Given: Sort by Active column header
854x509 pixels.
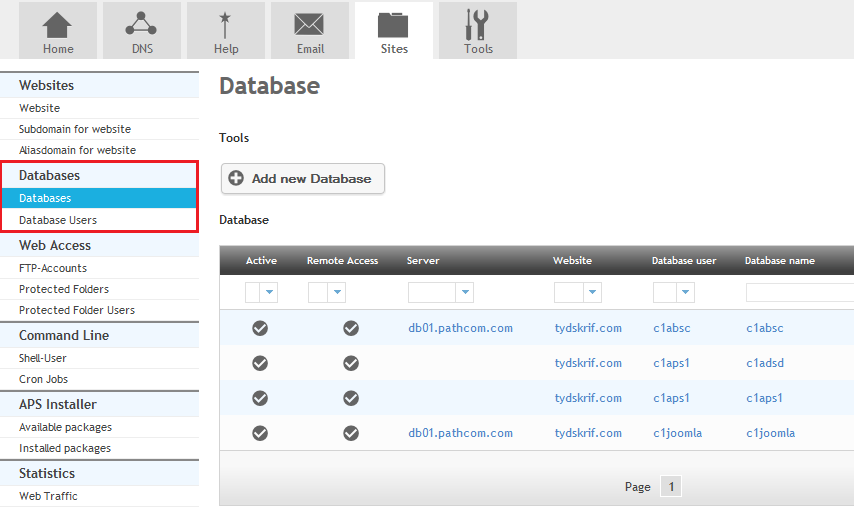Looking at the screenshot, I should tap(261, 261).
